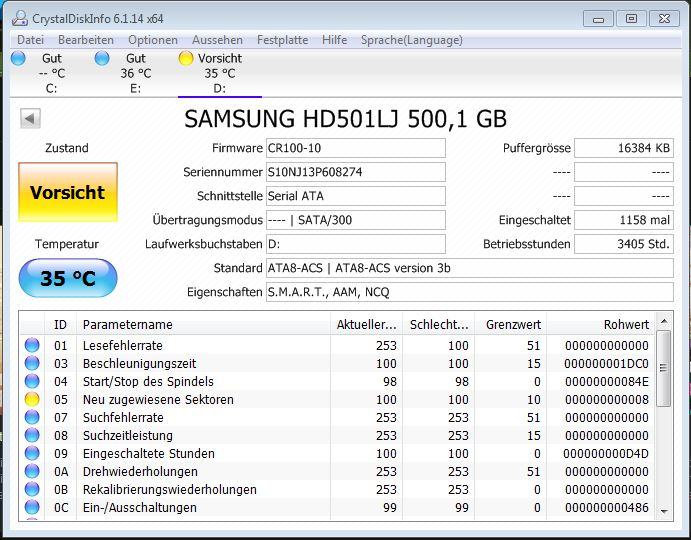
Task: Click the Übertragungsmodus field SATA/300
Action: [356, 220]
